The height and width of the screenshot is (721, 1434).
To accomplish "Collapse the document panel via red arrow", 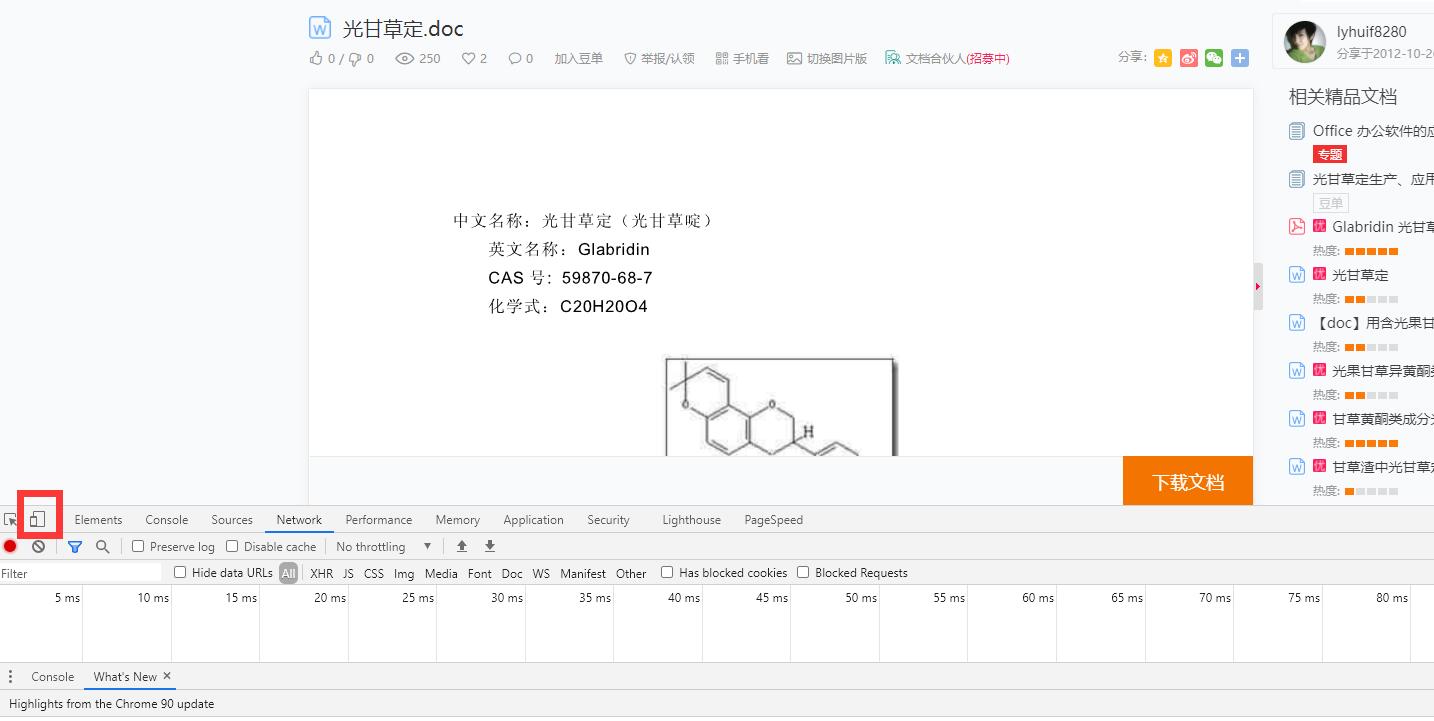I will (1258, 286).
